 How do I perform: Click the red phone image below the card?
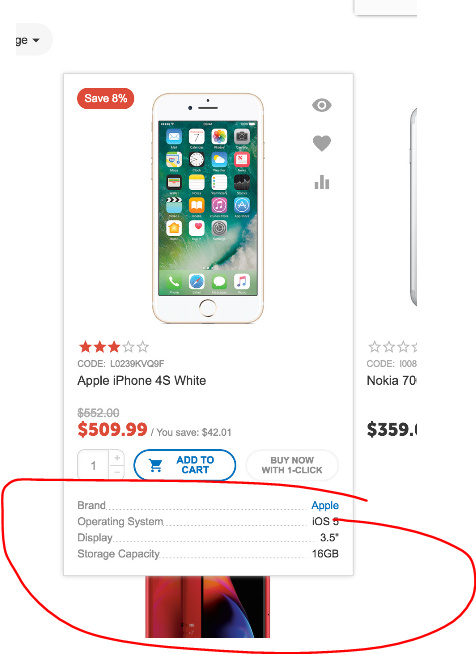(x=207, y=607)
